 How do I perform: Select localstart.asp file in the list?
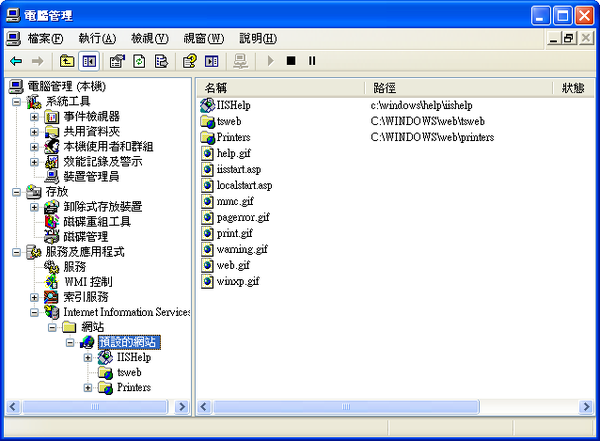click(x=245, y=186)
